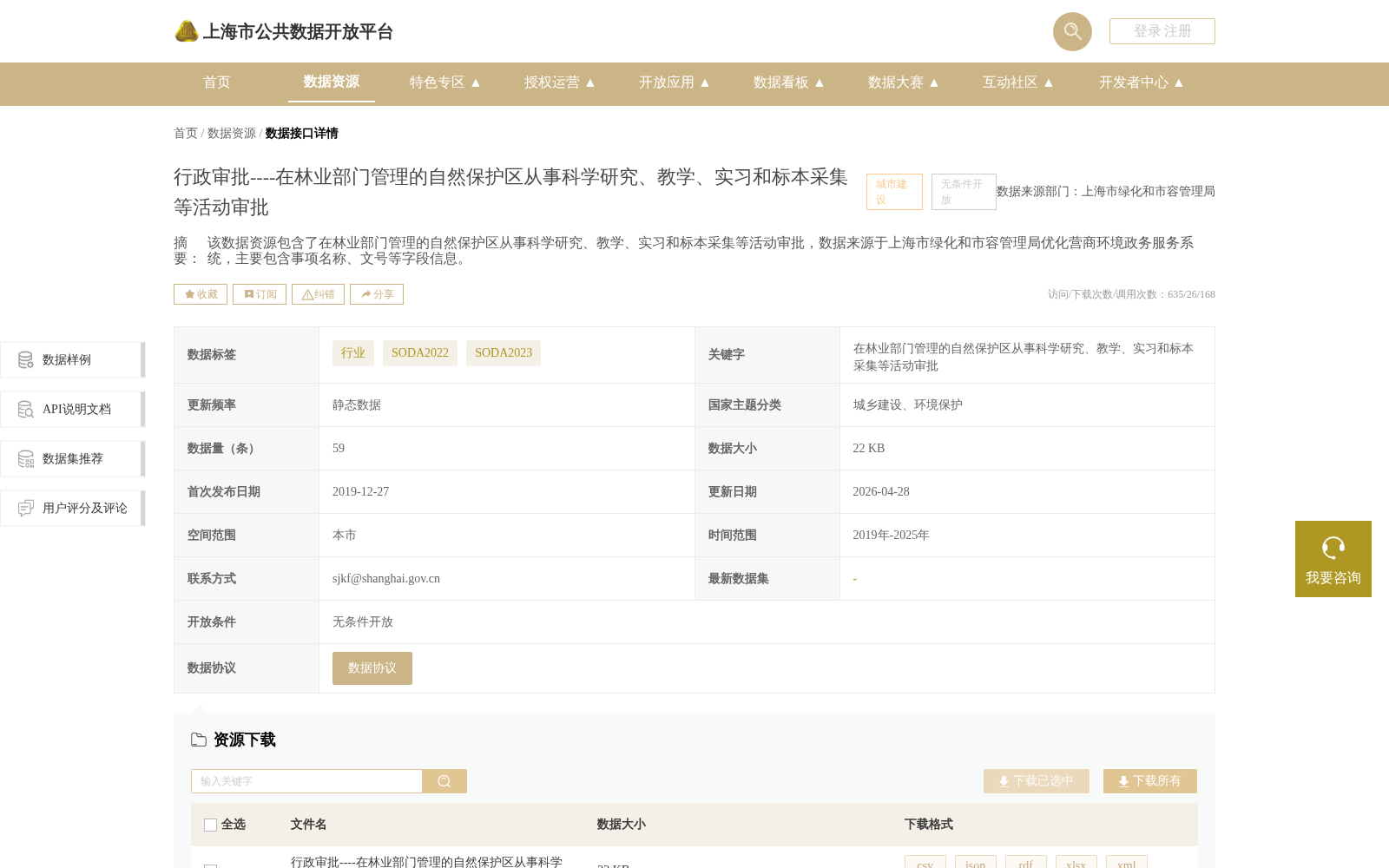Screen dimensions: 1389x868
Task: Focus the 输入关键字 search field
Action: 306,781
